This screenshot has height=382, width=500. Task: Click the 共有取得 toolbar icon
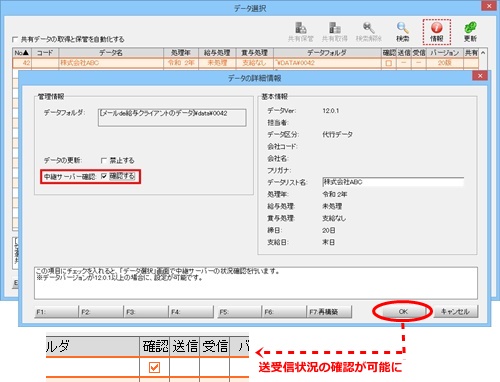point(334,32)
